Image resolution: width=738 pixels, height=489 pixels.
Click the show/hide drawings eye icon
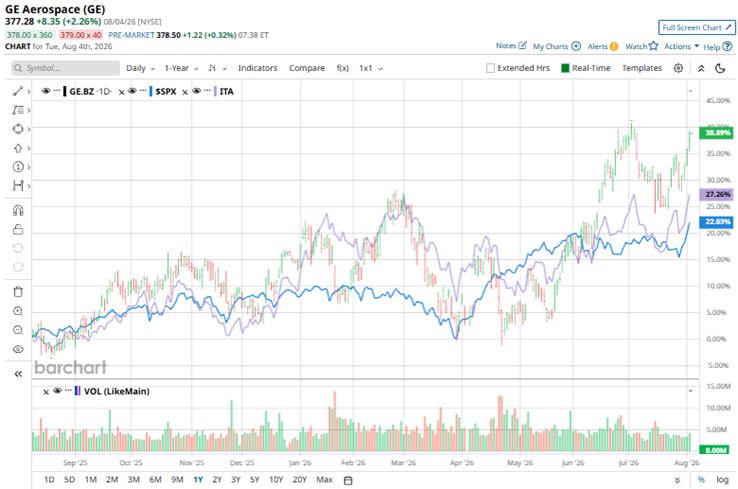(x=18, y=349)
